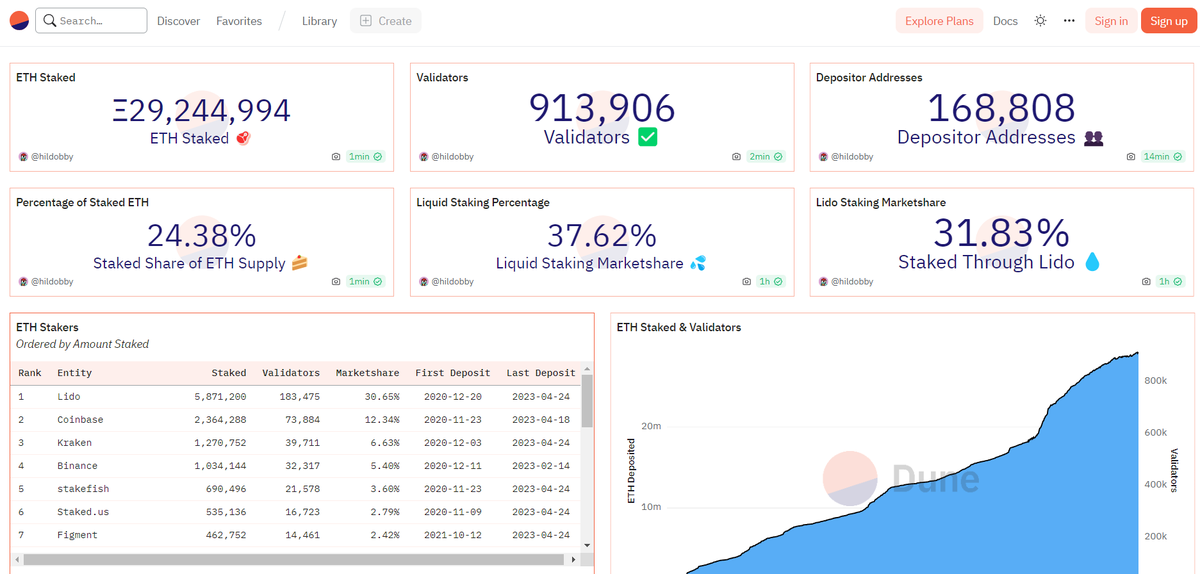Click left arrow of table horizontal scrollbar
The height and width of the screenshot is (574, 1200).
pos(17,559)
